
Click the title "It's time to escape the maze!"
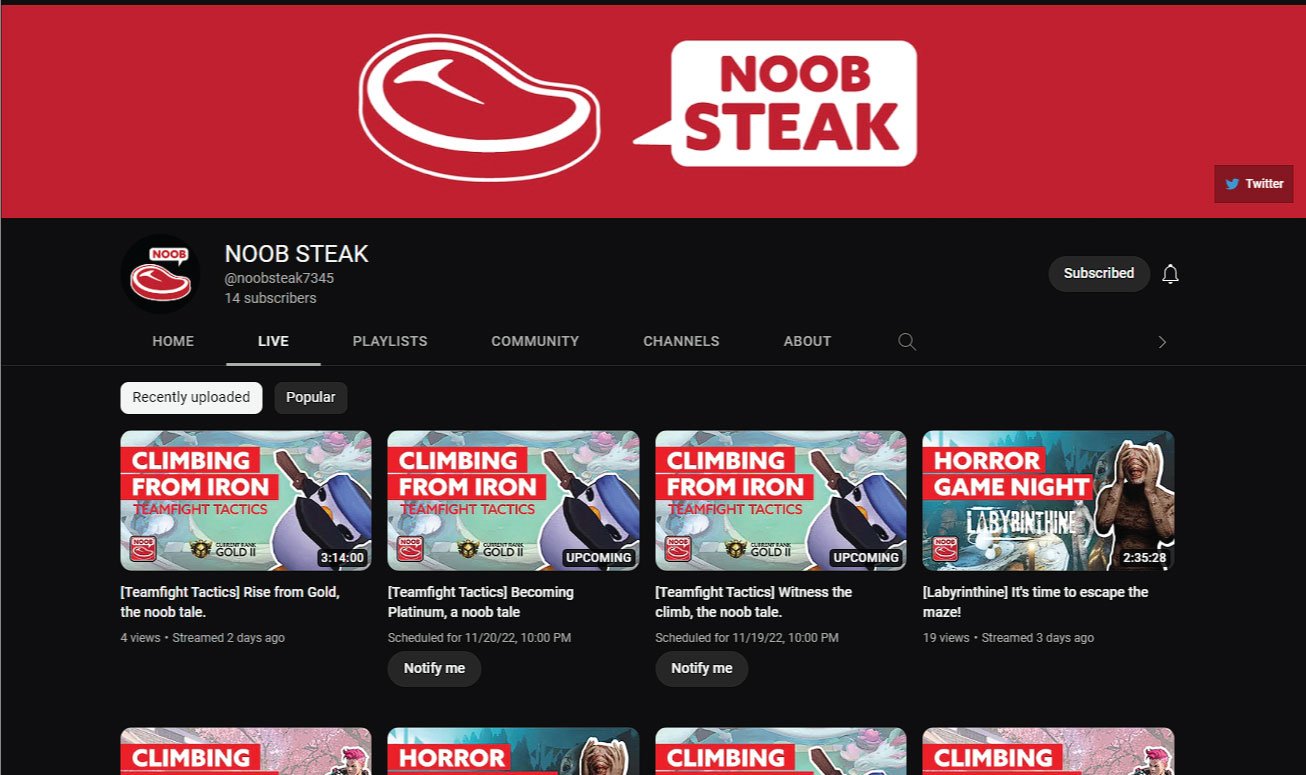coord(1035,601)
